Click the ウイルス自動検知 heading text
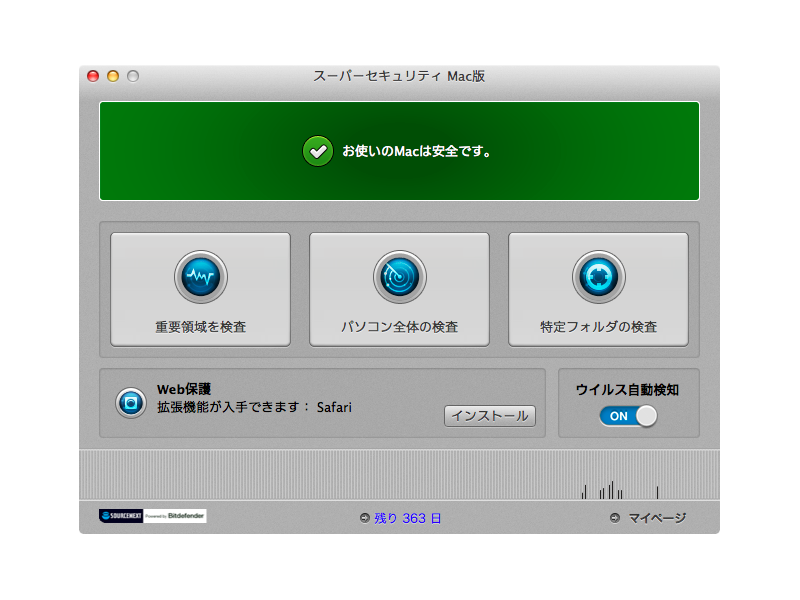The image size is (800, 600). click(627, 390)
